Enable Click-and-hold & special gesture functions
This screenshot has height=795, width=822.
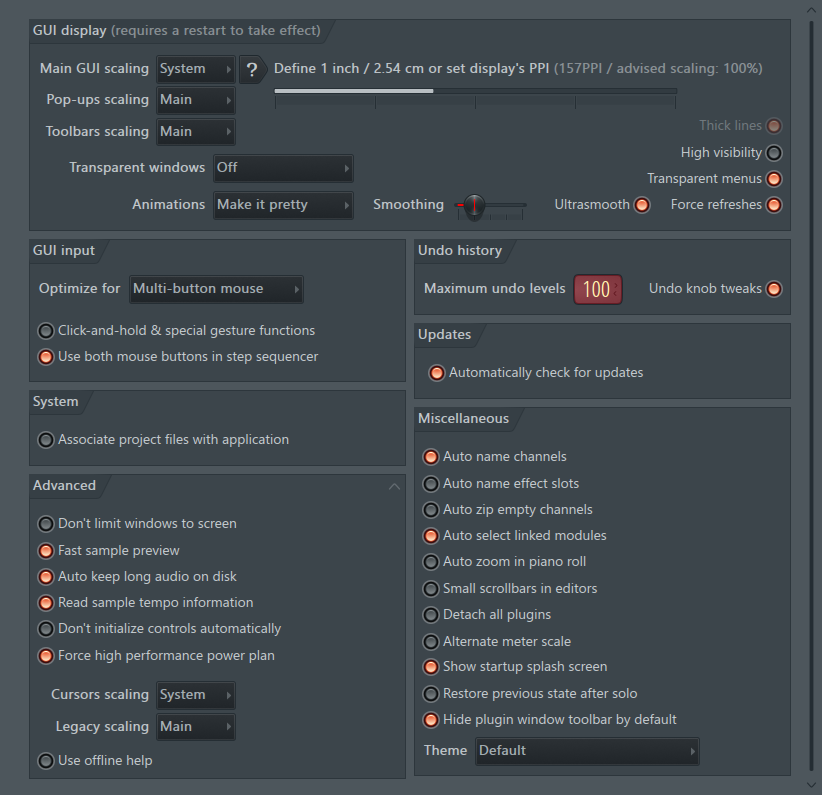(x=46, y=331)
